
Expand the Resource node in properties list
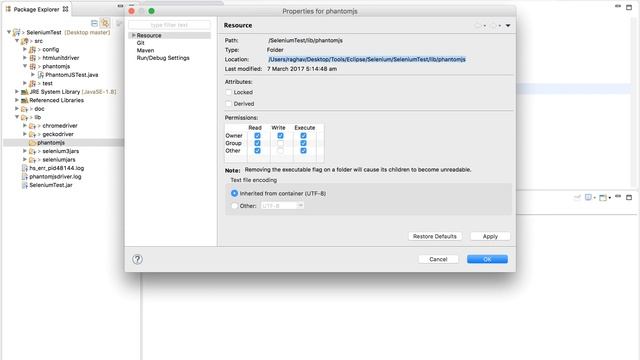click(133, 36)
